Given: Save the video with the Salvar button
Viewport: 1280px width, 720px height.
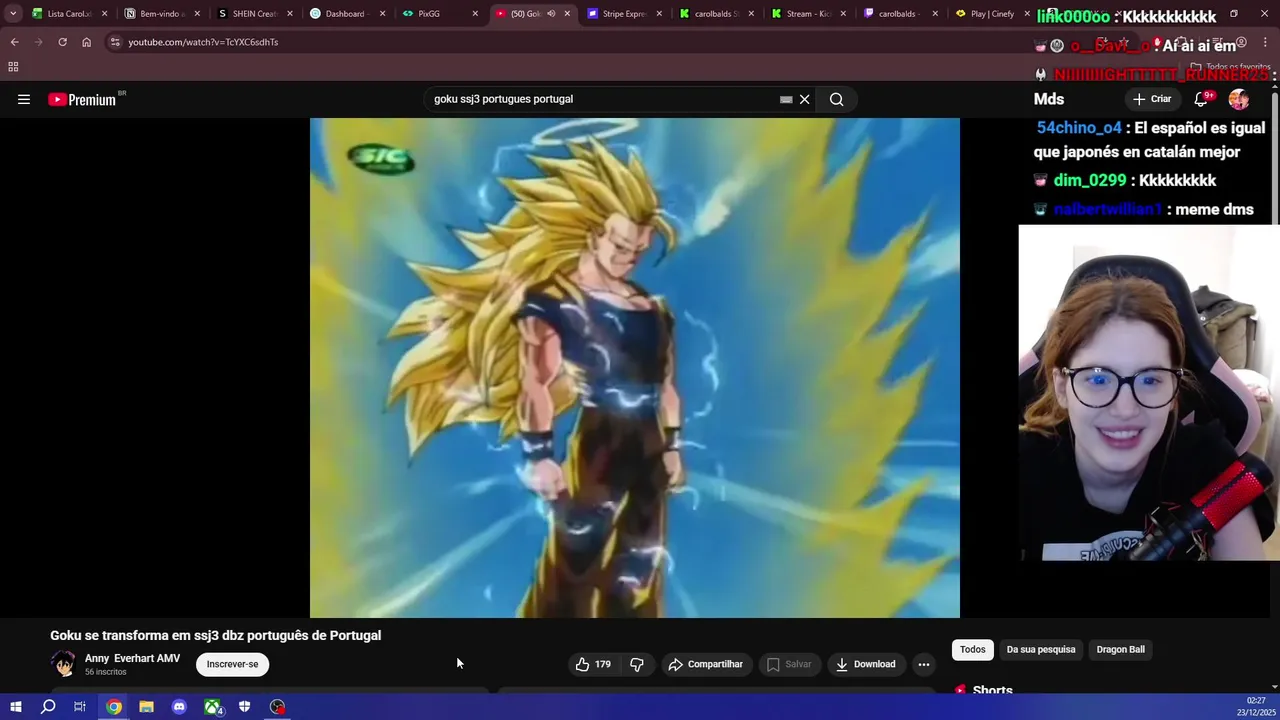Looking at the screenshot, I should [x=789, y=664].
